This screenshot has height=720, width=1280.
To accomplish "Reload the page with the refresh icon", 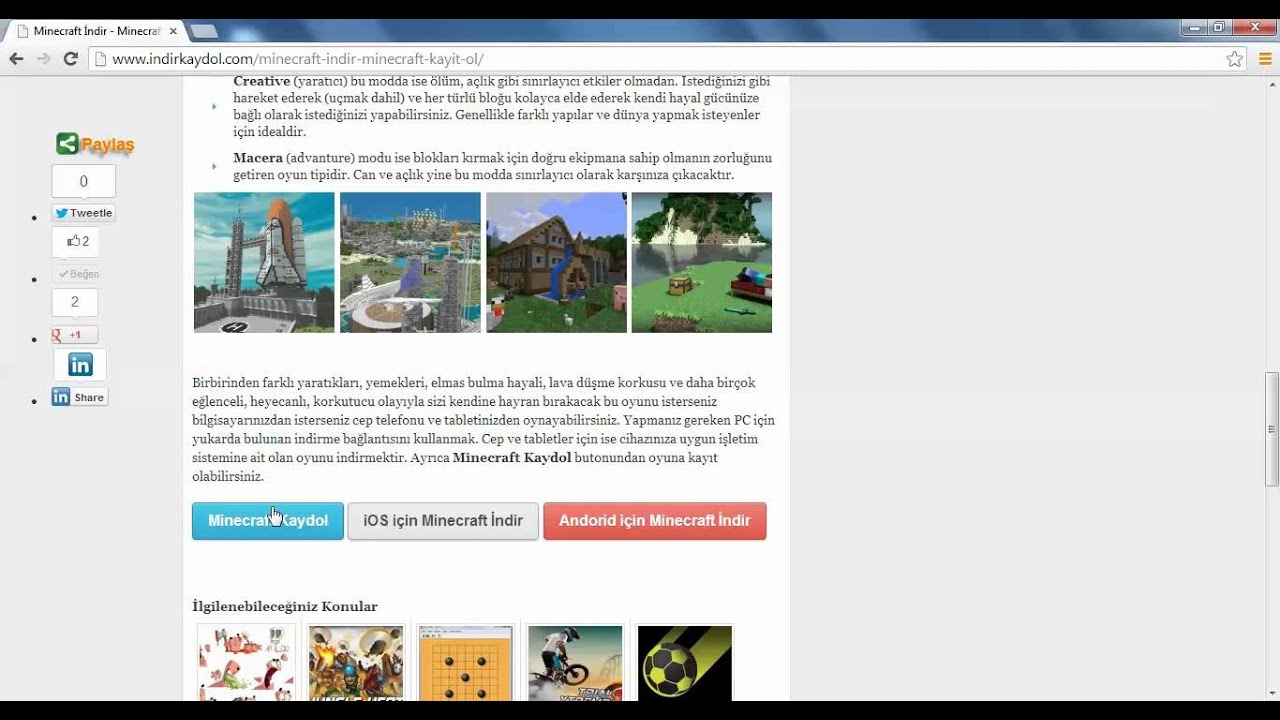I will coord(70,59).
